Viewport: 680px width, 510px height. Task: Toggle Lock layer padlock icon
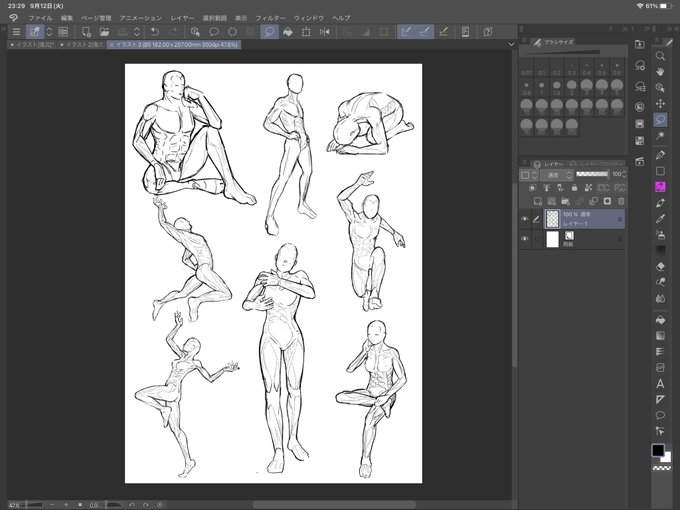pyautogui.click(x=574, y=188)
